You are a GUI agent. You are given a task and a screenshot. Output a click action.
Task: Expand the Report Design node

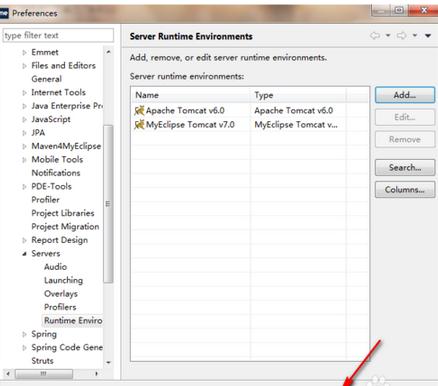click(24, 240)
